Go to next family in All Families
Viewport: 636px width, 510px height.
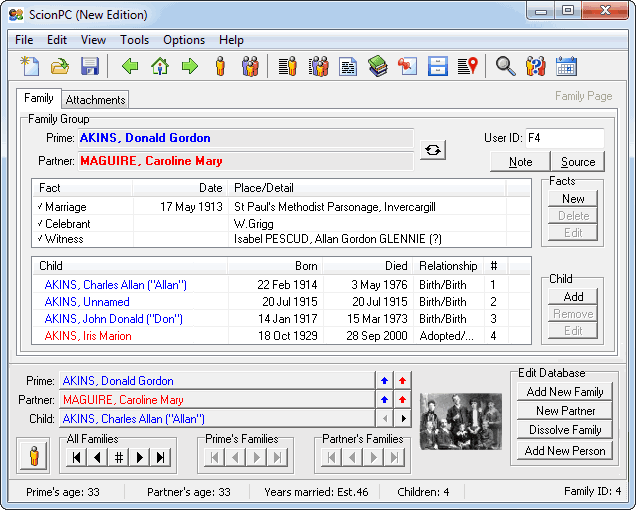coord(140,458)
